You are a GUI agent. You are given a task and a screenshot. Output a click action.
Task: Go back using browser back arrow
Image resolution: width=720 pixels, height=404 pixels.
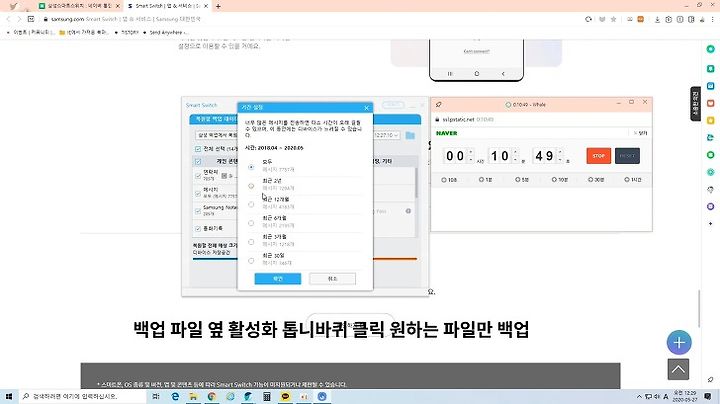click(x=8, y=19)
